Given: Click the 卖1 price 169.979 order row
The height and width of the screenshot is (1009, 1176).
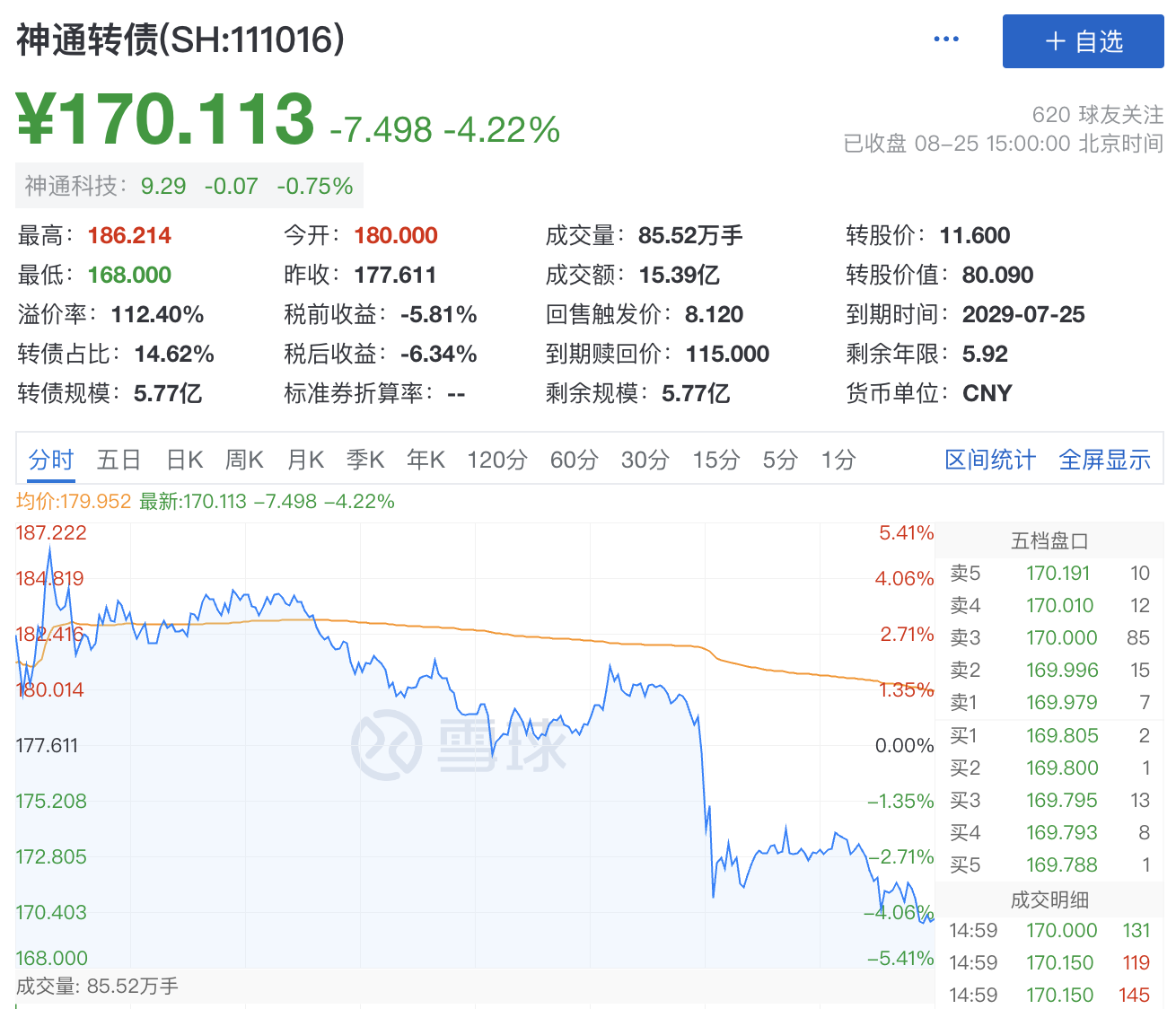Looking at the screenshot, I should (x=1049, y=703).
